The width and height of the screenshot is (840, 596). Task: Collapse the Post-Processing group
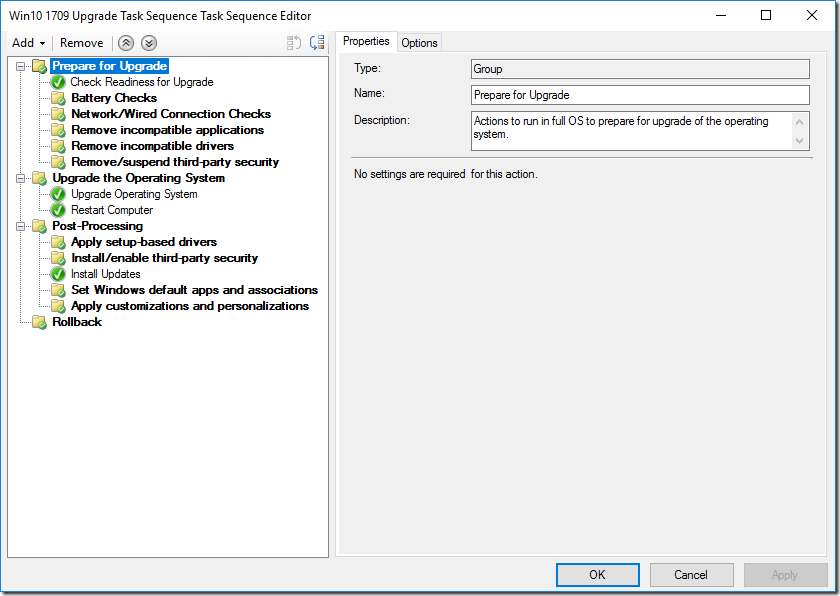tap(21, 226)
